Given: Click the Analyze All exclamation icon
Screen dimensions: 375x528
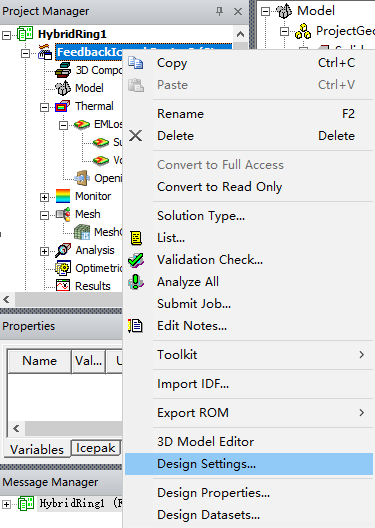Looking at the screenshot, I should coord(136,282).
